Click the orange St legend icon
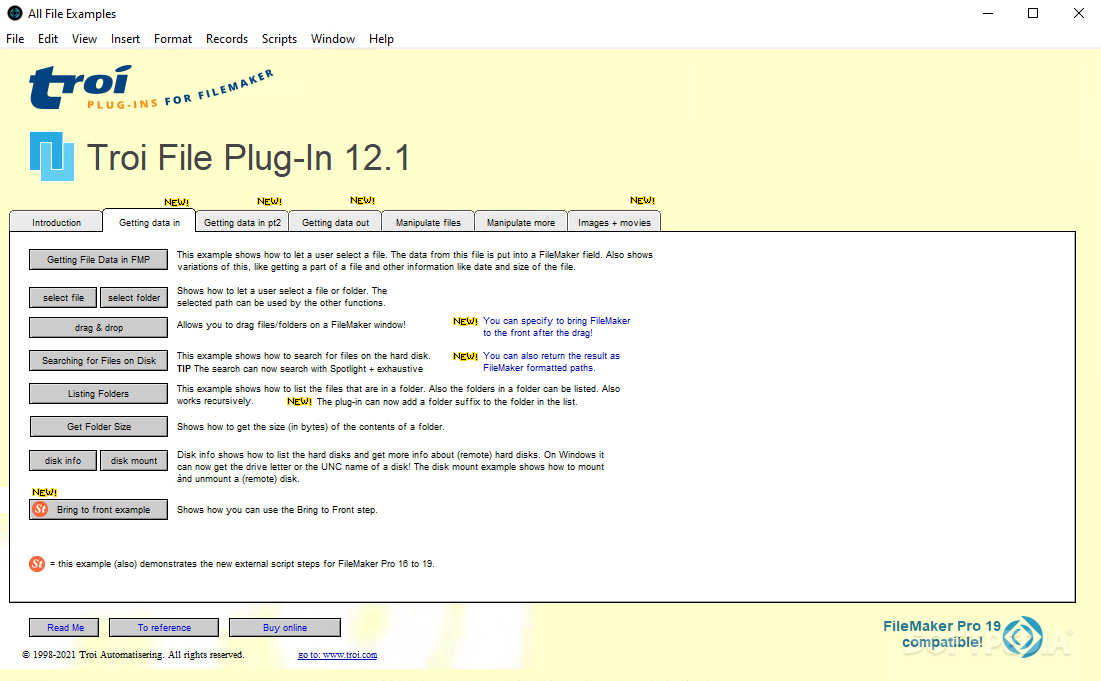The image size is (1101, 681). (x=37, y=563)
